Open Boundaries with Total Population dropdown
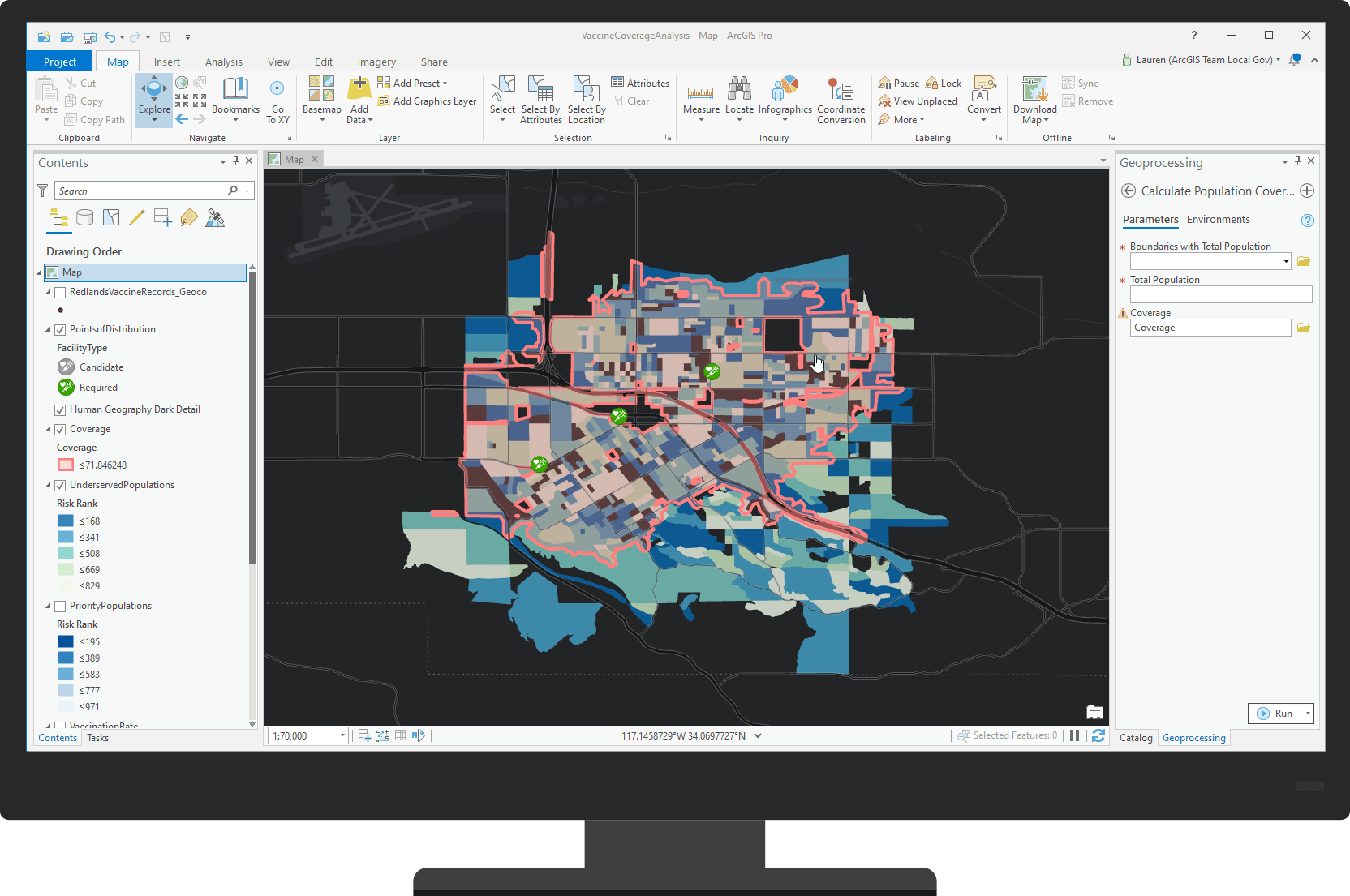1350x896 pixels. pyautogui.click(x=1286, y=261)
